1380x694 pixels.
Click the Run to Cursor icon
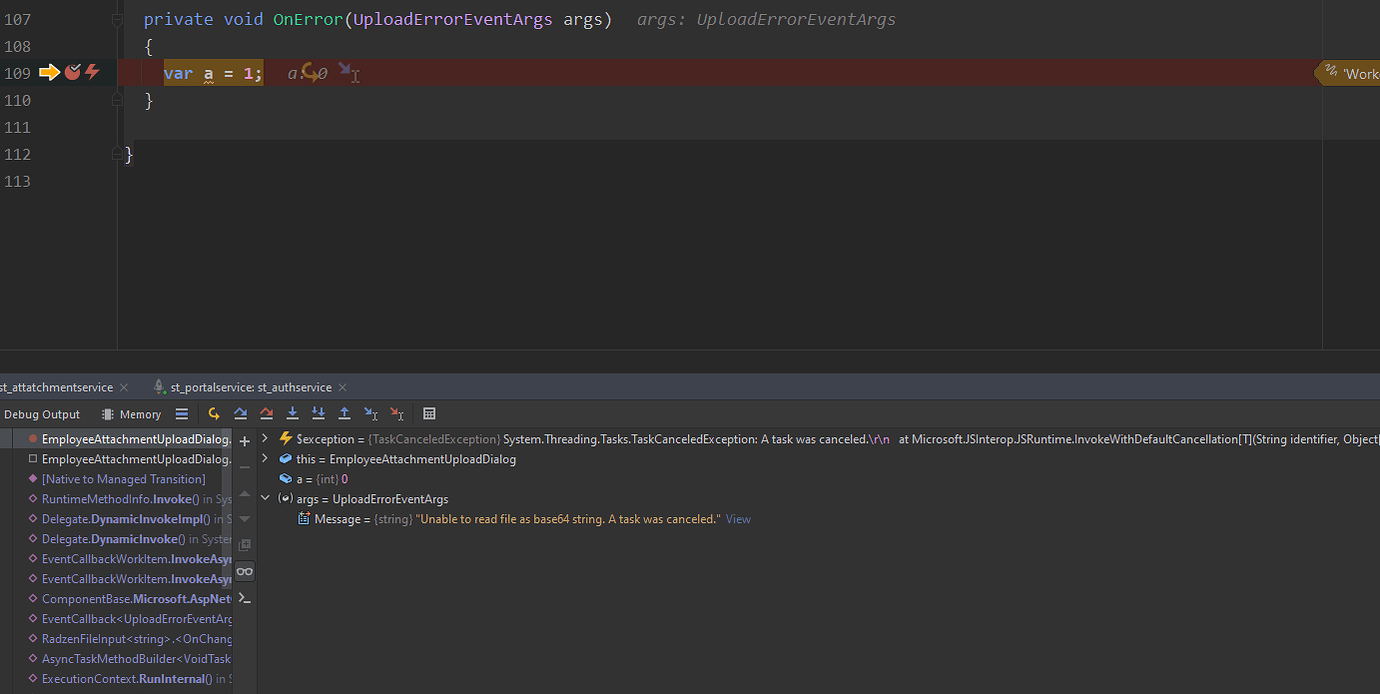(370, 413)
